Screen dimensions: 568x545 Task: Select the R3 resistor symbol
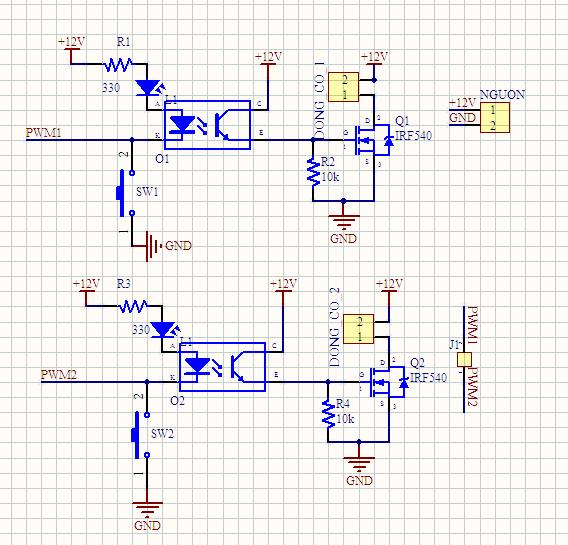(x=133, y=306)
